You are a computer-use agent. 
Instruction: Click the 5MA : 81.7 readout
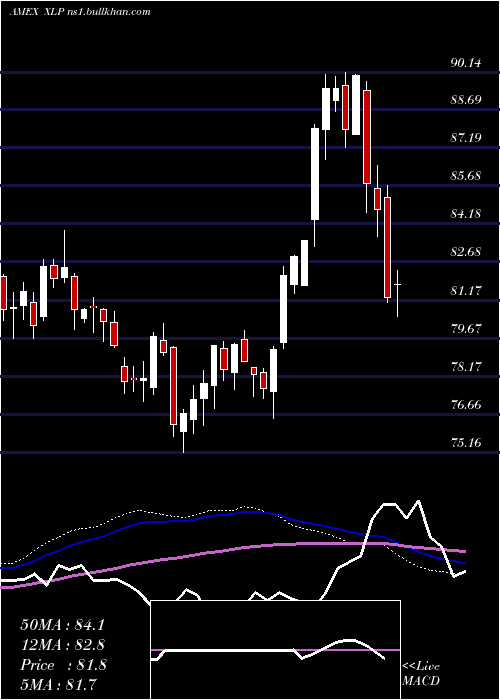58,684
